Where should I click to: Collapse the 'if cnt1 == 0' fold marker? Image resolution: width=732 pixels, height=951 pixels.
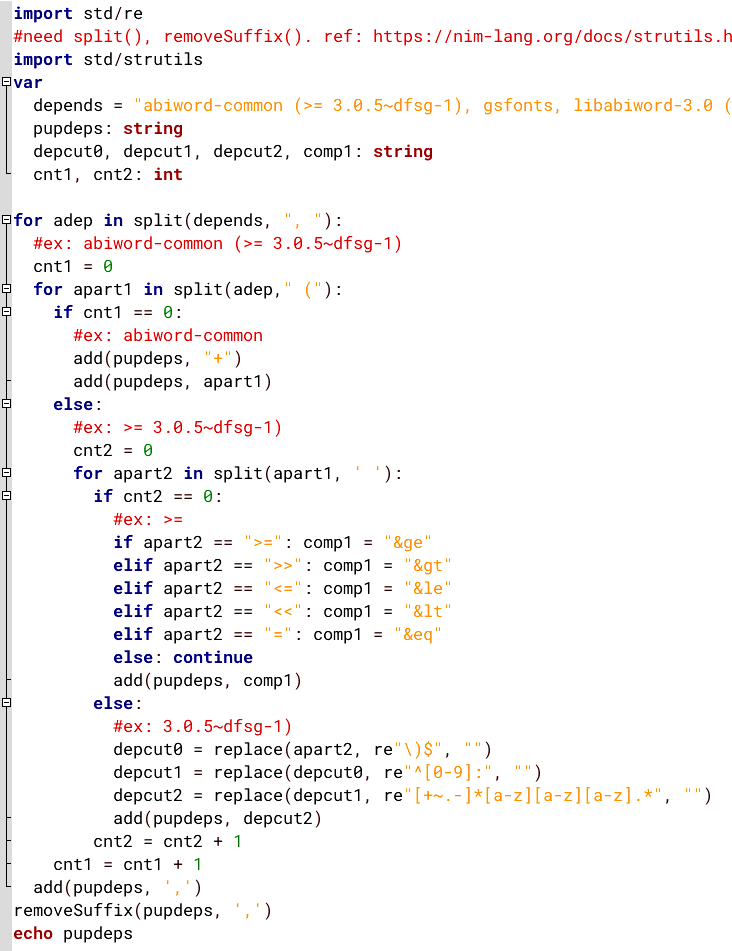6,312
